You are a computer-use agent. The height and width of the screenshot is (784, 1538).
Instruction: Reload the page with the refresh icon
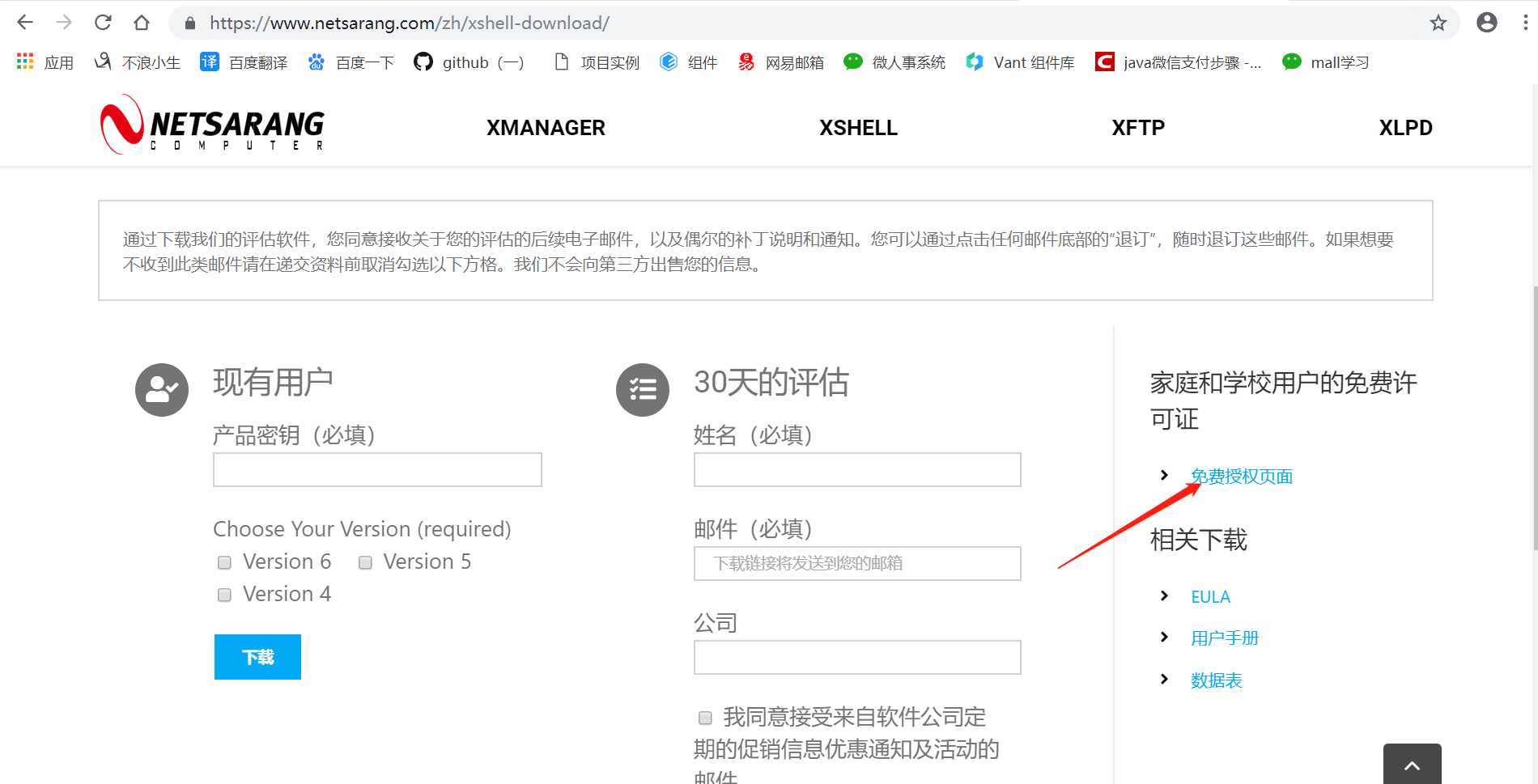[x=103, y=23]
